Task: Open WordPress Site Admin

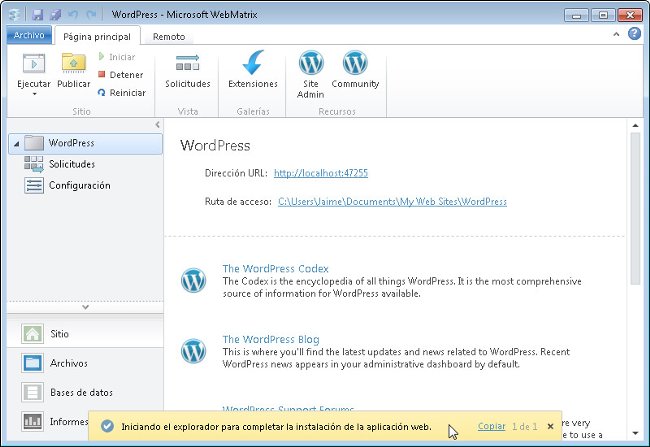Action: click(310, 75)
